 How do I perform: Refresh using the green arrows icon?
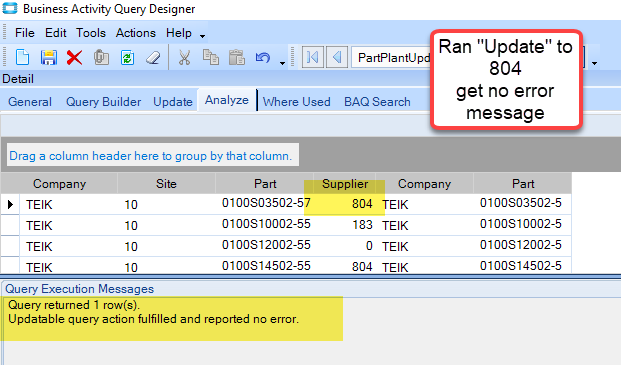point(127,58)
